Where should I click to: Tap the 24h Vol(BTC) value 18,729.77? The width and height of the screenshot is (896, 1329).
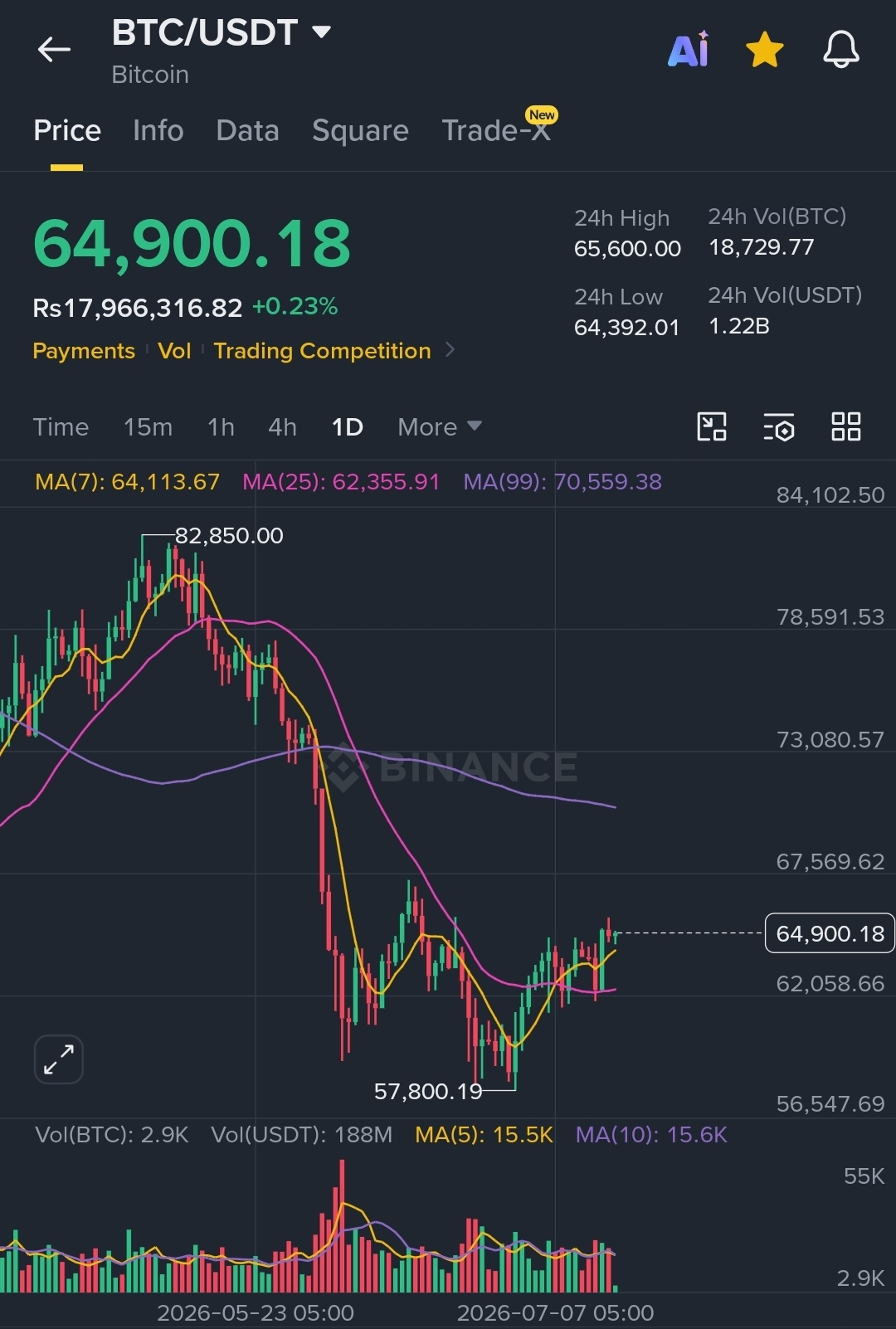tap(761, 246)
